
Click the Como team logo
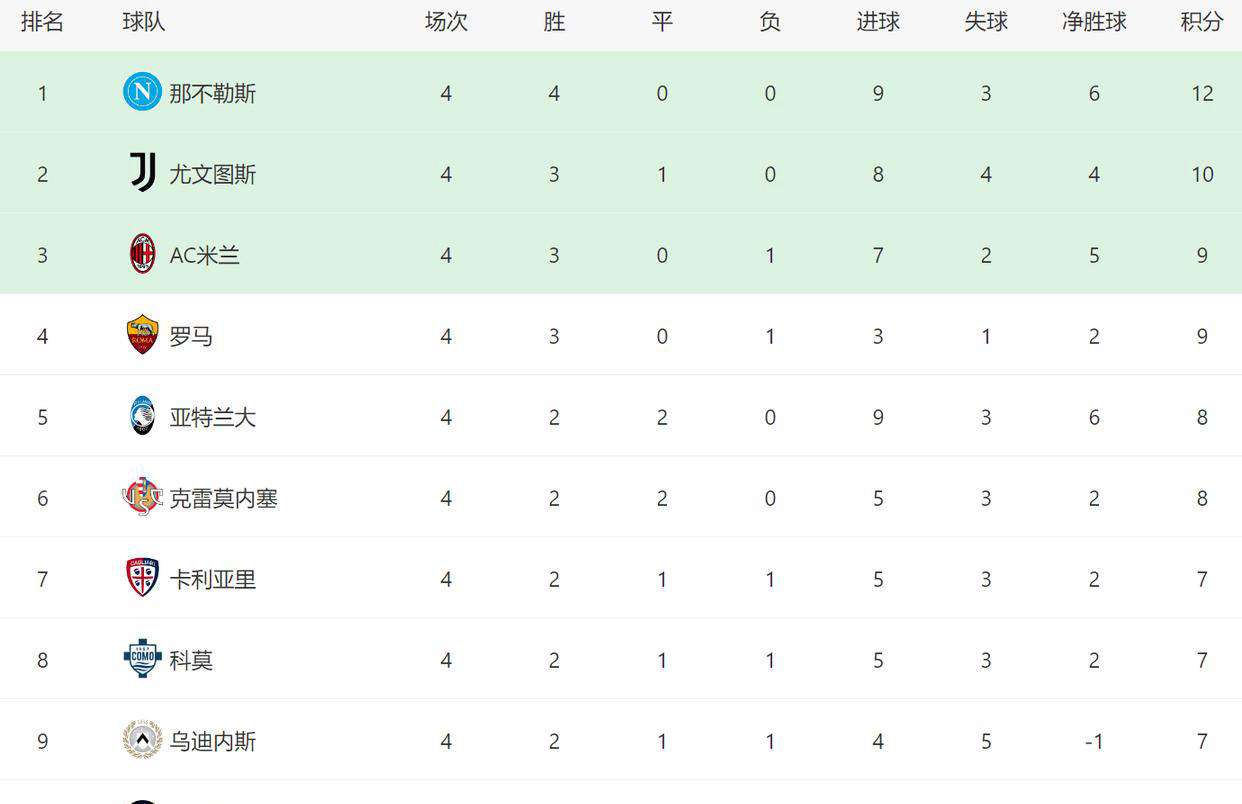(x=141, y=659)
